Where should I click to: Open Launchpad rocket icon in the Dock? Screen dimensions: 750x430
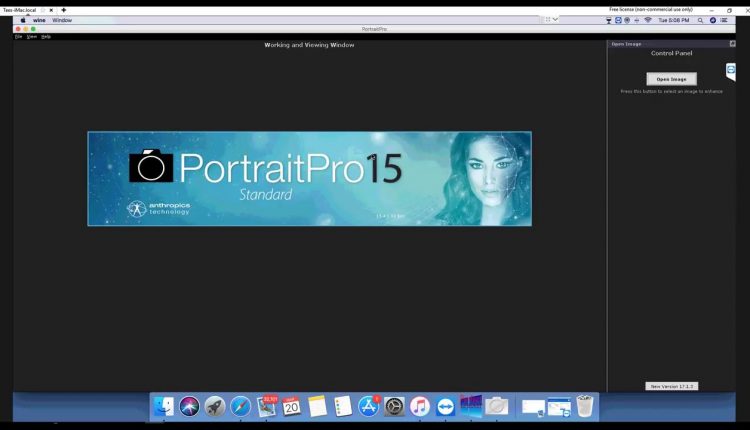215,407
